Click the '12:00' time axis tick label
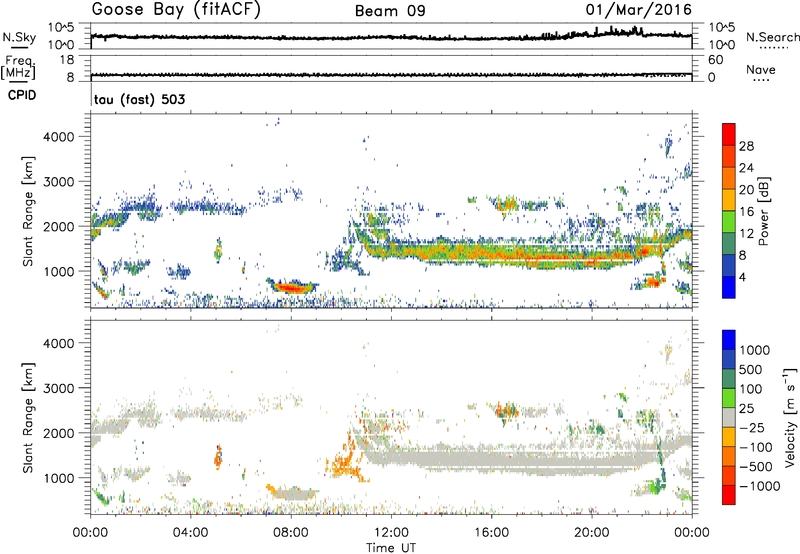800x554 pixels. [391, 533]
